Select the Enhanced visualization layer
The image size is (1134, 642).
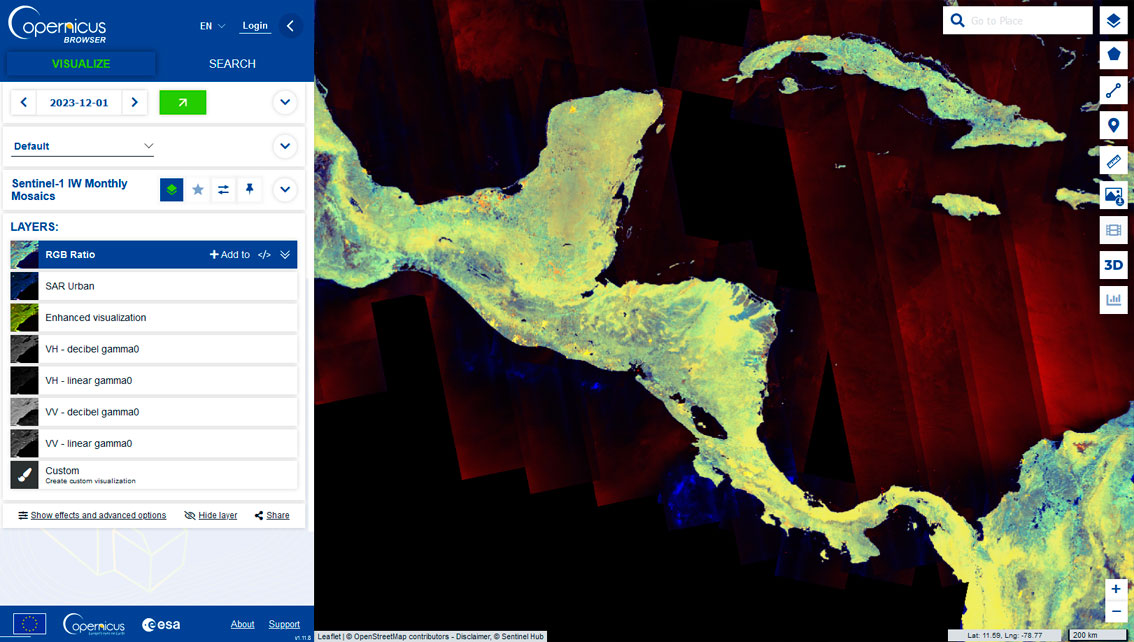coord(154,317)
